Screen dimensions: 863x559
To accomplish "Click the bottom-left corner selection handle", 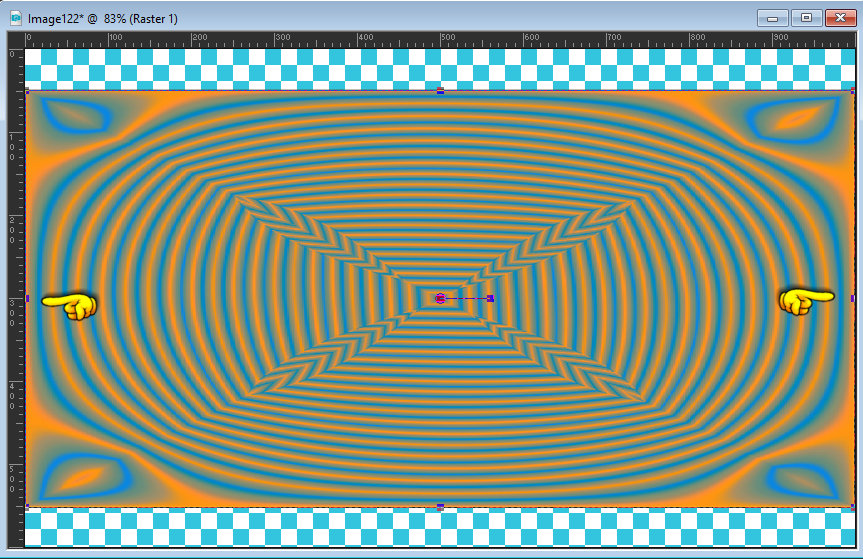I will tap(27, 507).
